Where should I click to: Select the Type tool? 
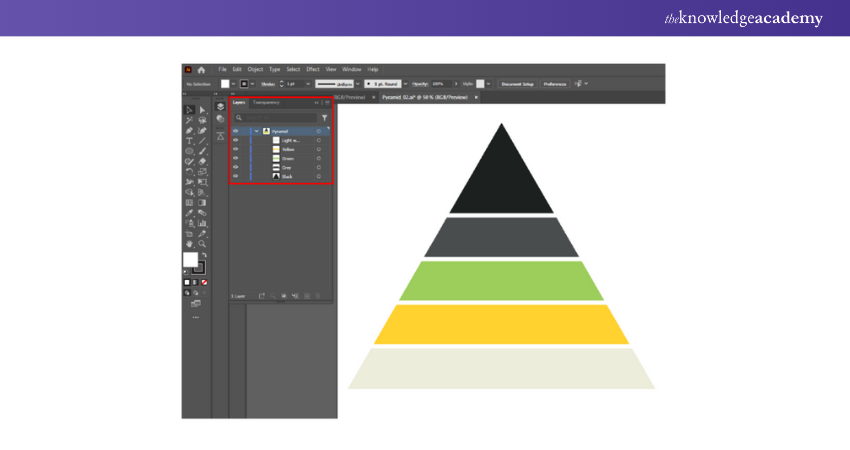click(189, 141)
